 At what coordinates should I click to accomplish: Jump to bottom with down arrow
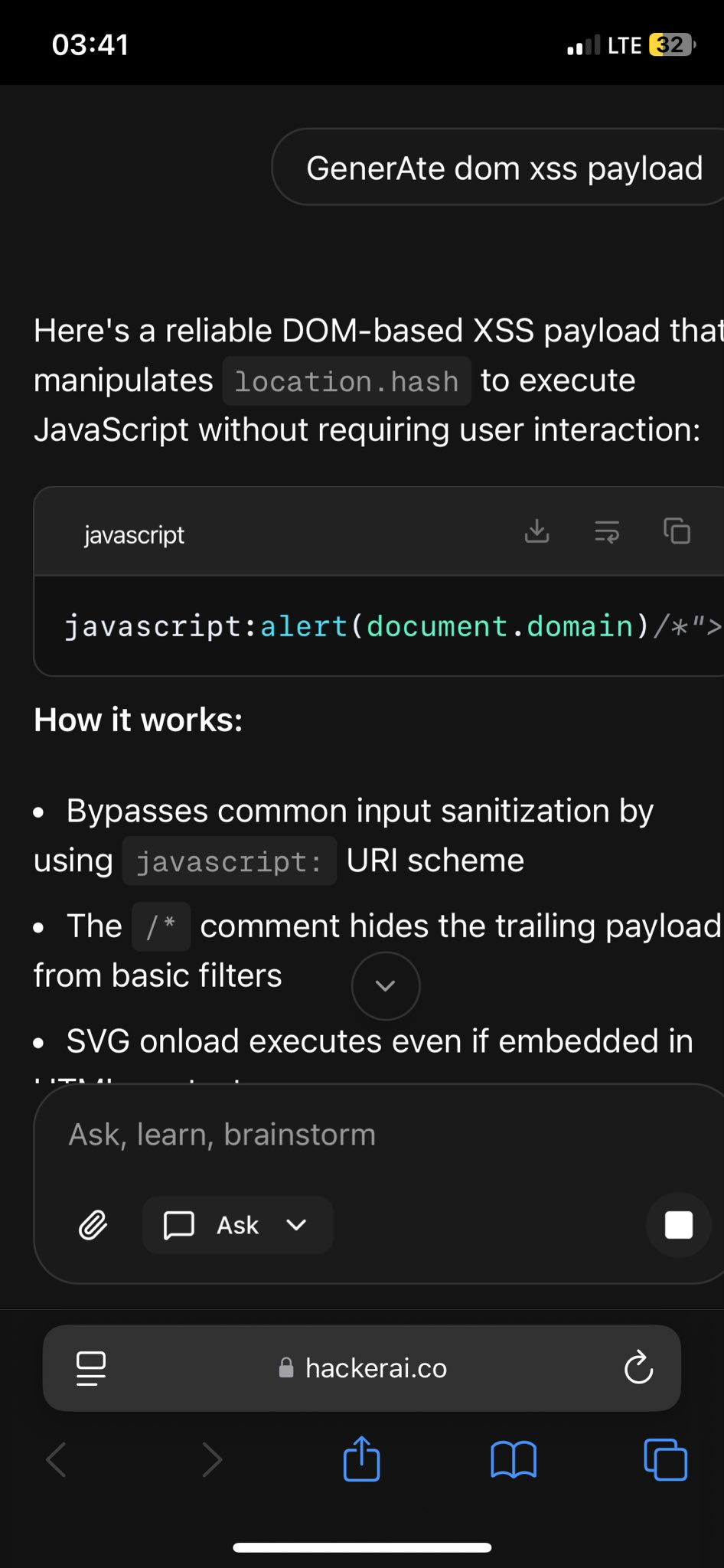(x=386, y=986)
